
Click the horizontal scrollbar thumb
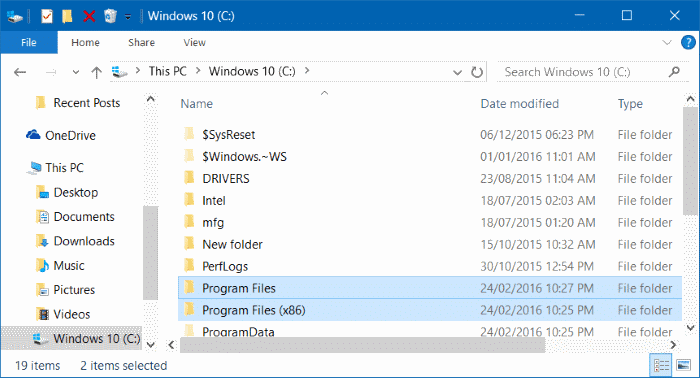pos(362,345)
